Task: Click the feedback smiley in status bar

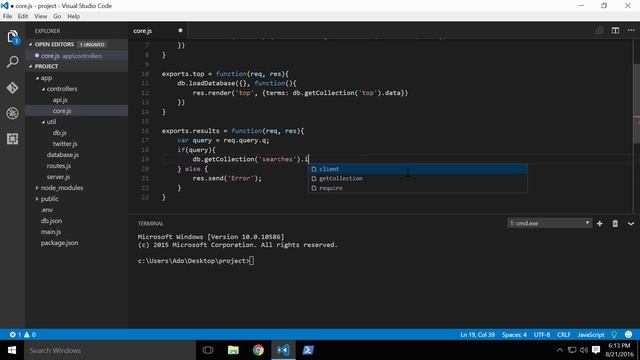Action: (x=629, y=334)
